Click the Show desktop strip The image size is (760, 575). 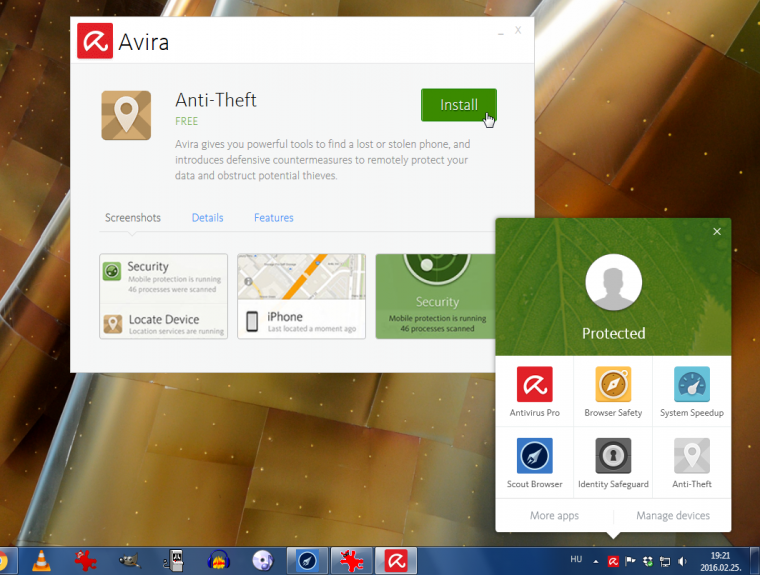(755, 561)
